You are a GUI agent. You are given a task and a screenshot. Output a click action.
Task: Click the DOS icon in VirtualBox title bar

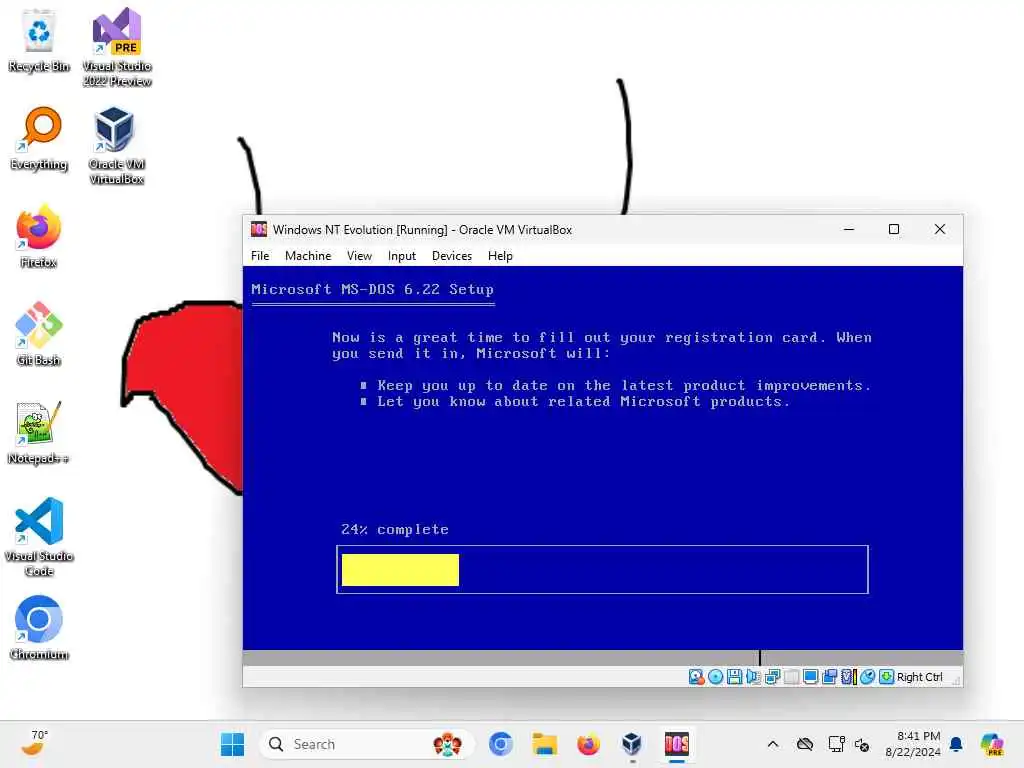tap(259, 229)
